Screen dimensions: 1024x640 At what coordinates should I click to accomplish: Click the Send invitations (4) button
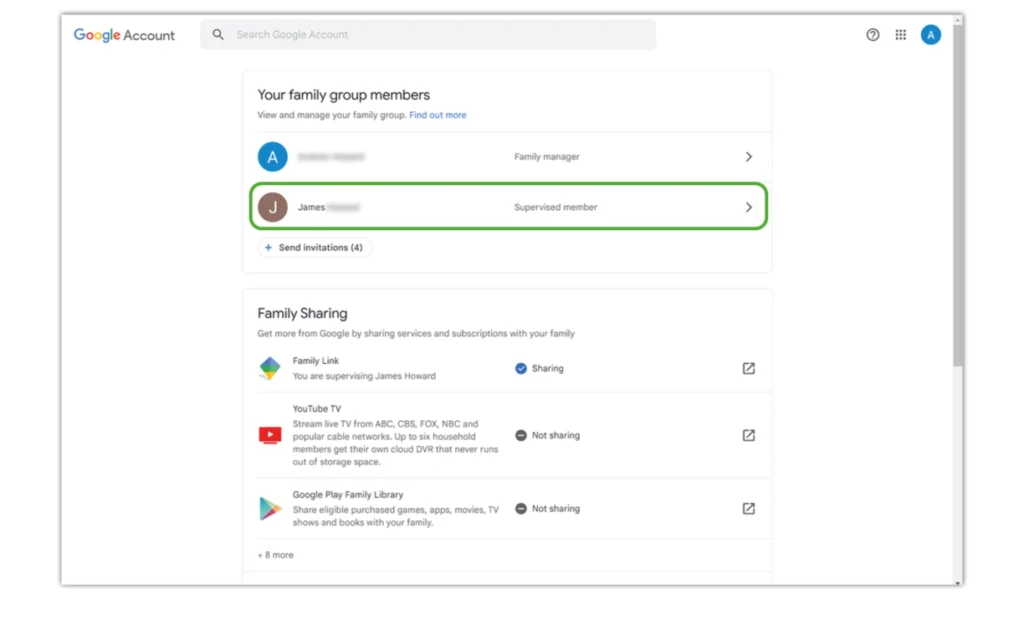[315, 248]
